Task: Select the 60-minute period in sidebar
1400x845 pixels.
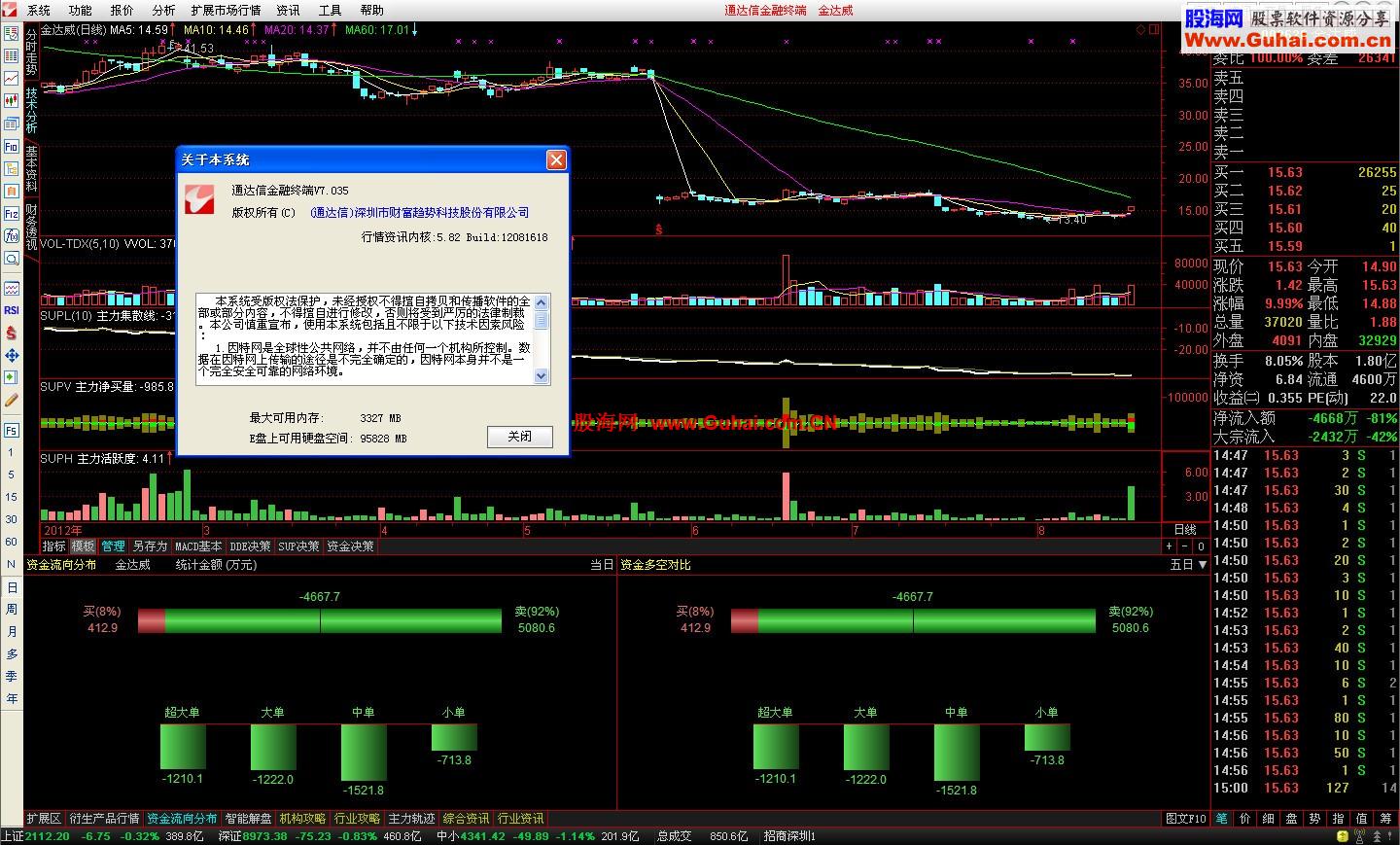Action: coord(12,542)
